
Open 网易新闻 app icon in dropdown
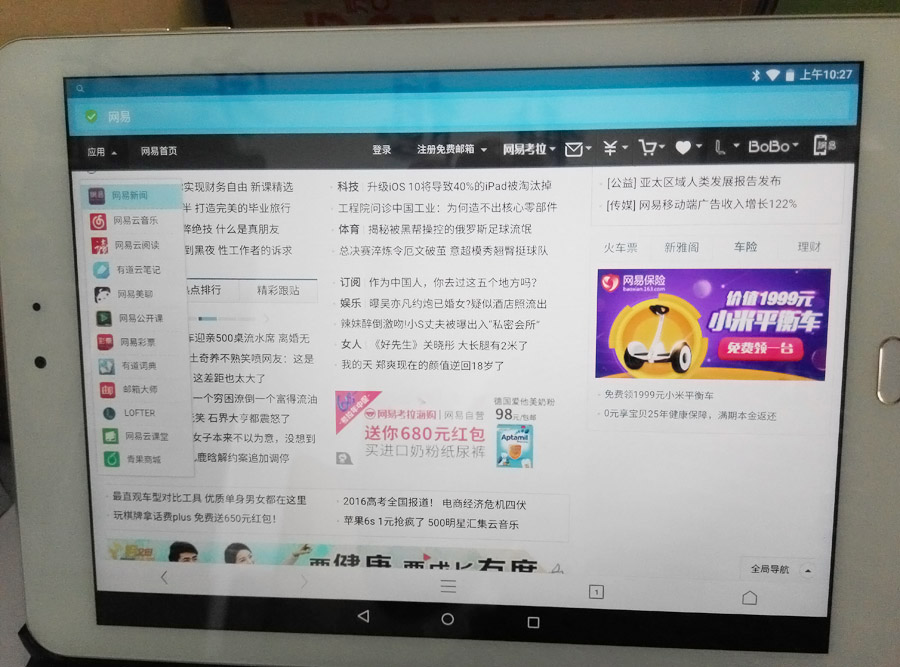point(96,196)
